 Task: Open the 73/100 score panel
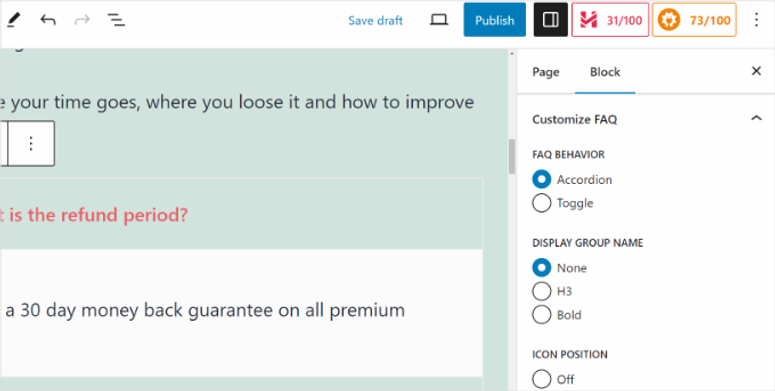click(x=694, y=20)
